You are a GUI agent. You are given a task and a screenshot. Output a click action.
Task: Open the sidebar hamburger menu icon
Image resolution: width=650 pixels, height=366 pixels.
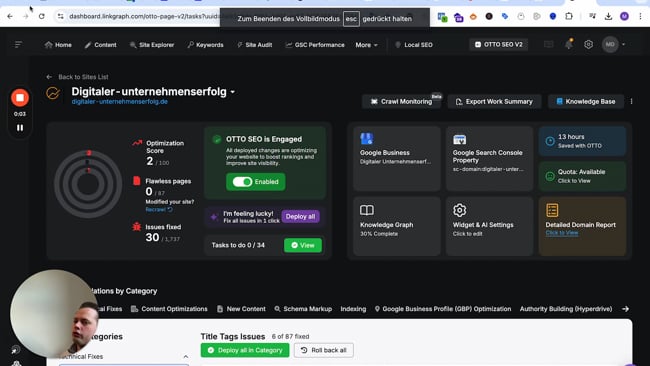click(x=18, y=44)
